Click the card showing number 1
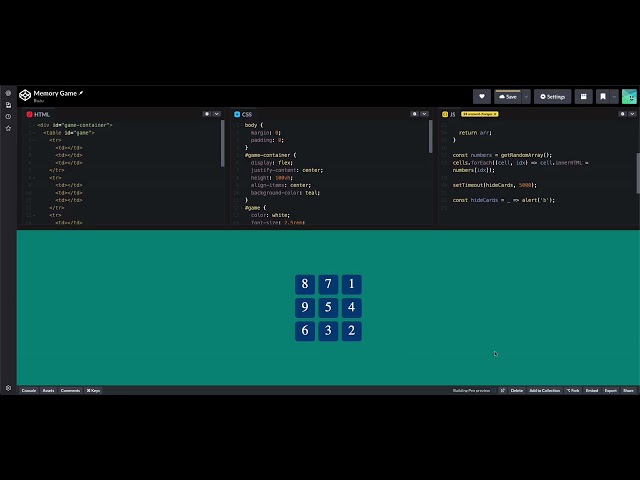Viewport: 640px width, 480px height. coord(351,284)
